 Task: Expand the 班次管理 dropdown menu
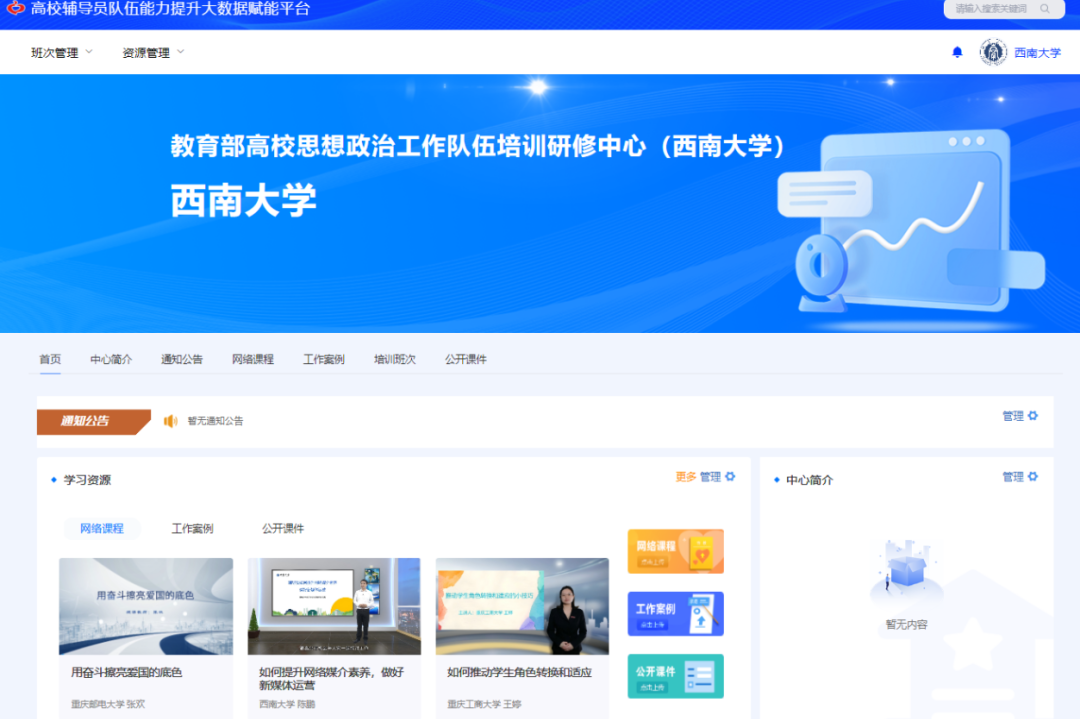coord(62,53)
